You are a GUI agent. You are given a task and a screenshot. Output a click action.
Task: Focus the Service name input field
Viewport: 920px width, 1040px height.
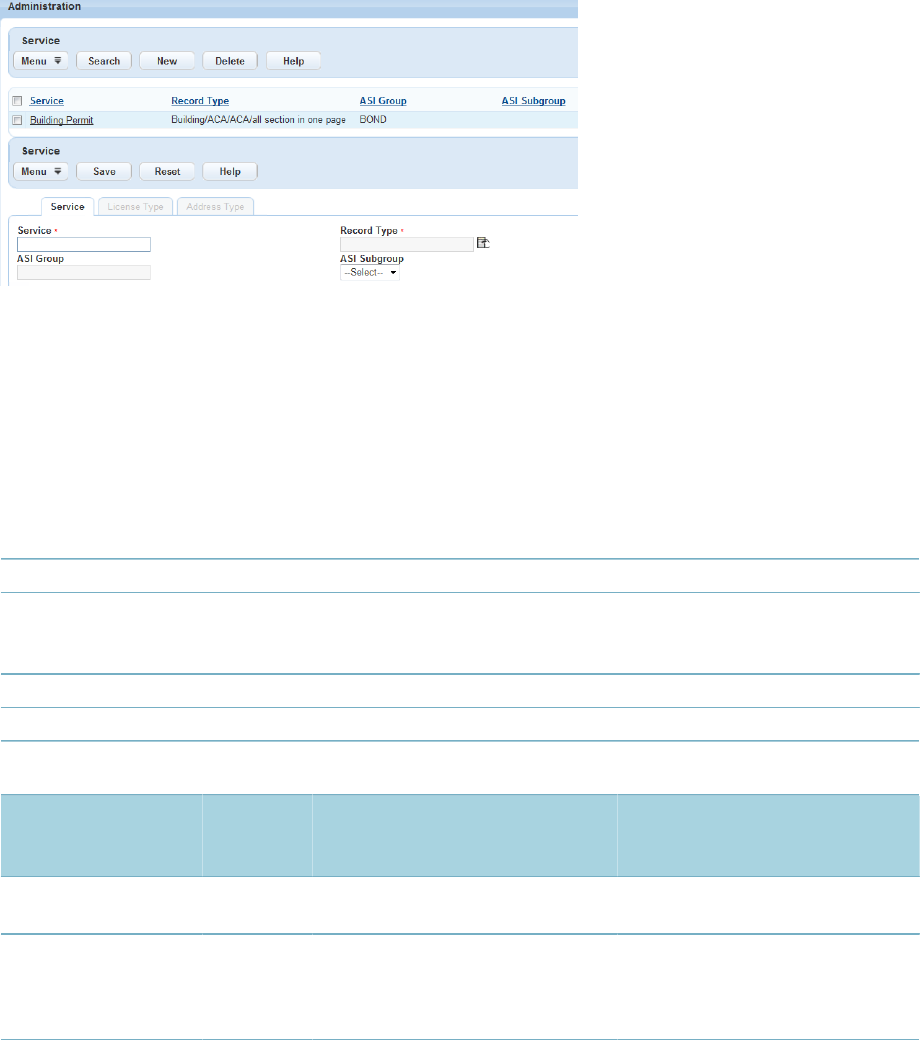pyautogui.click(x=84, y=245)
